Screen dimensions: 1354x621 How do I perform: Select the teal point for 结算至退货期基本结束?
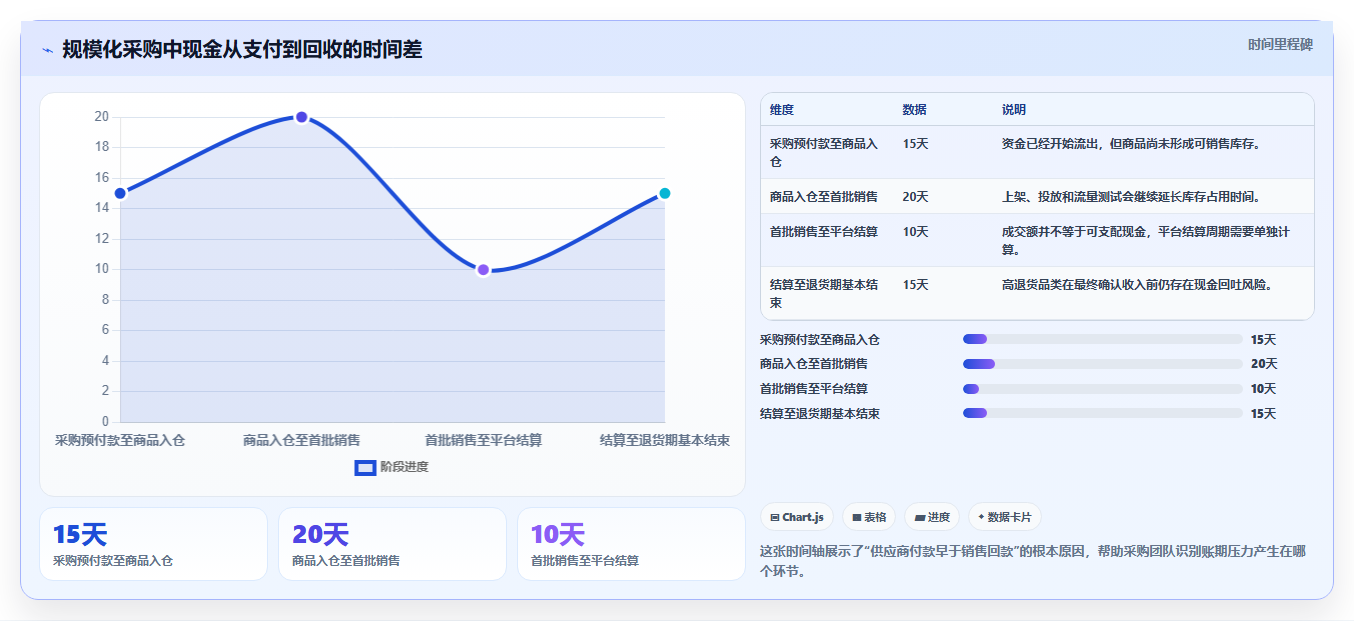[664, 193]
